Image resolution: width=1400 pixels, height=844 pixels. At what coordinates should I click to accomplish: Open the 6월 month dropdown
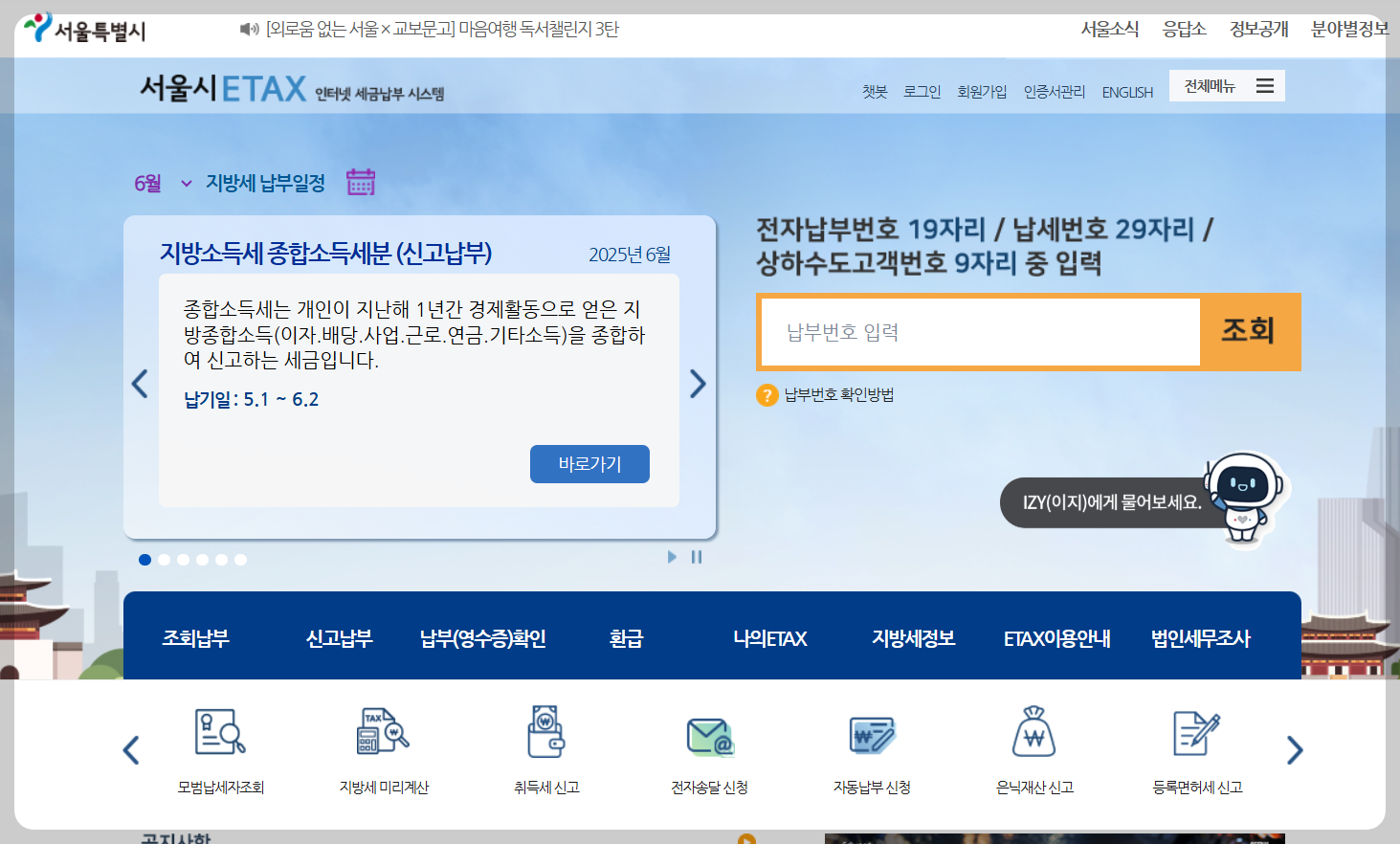[163, 181]
